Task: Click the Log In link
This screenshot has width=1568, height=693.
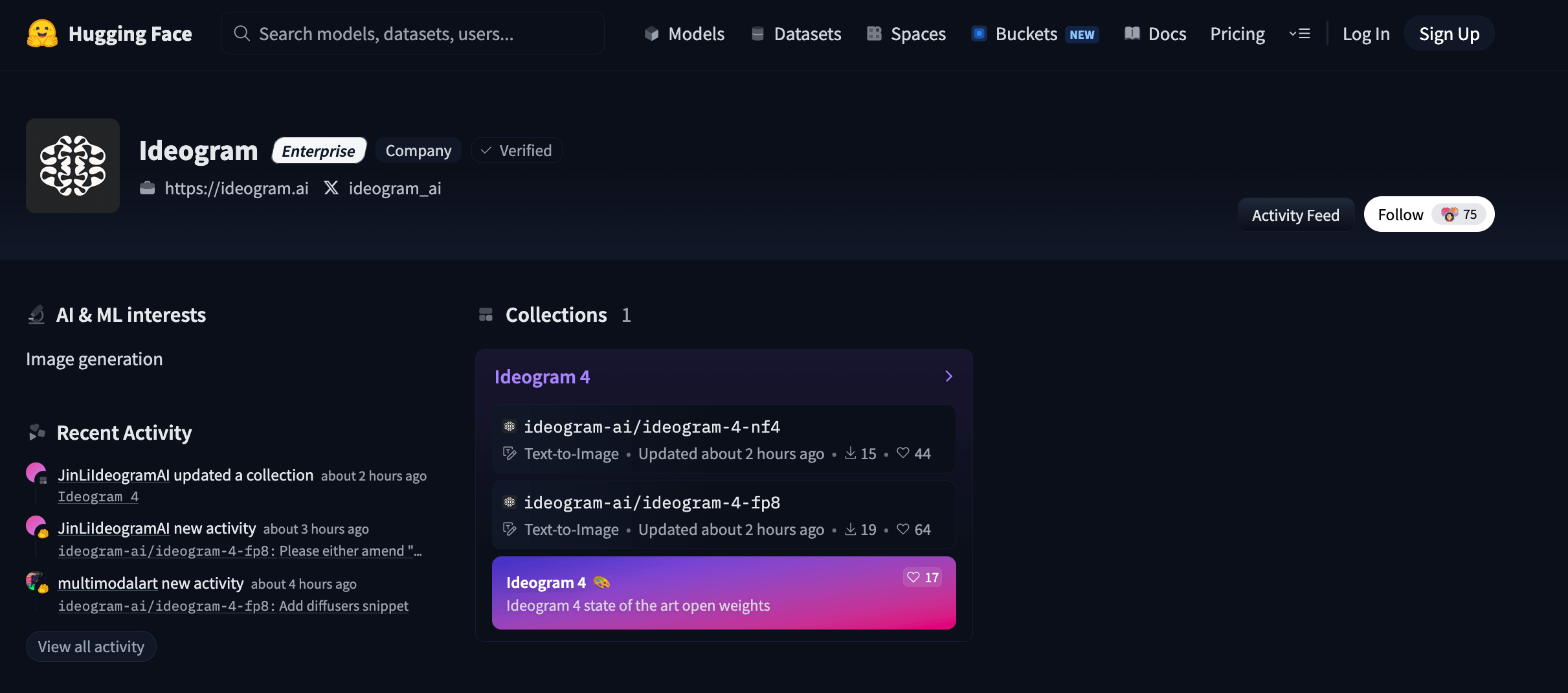Action: (x=1366, y=34)
